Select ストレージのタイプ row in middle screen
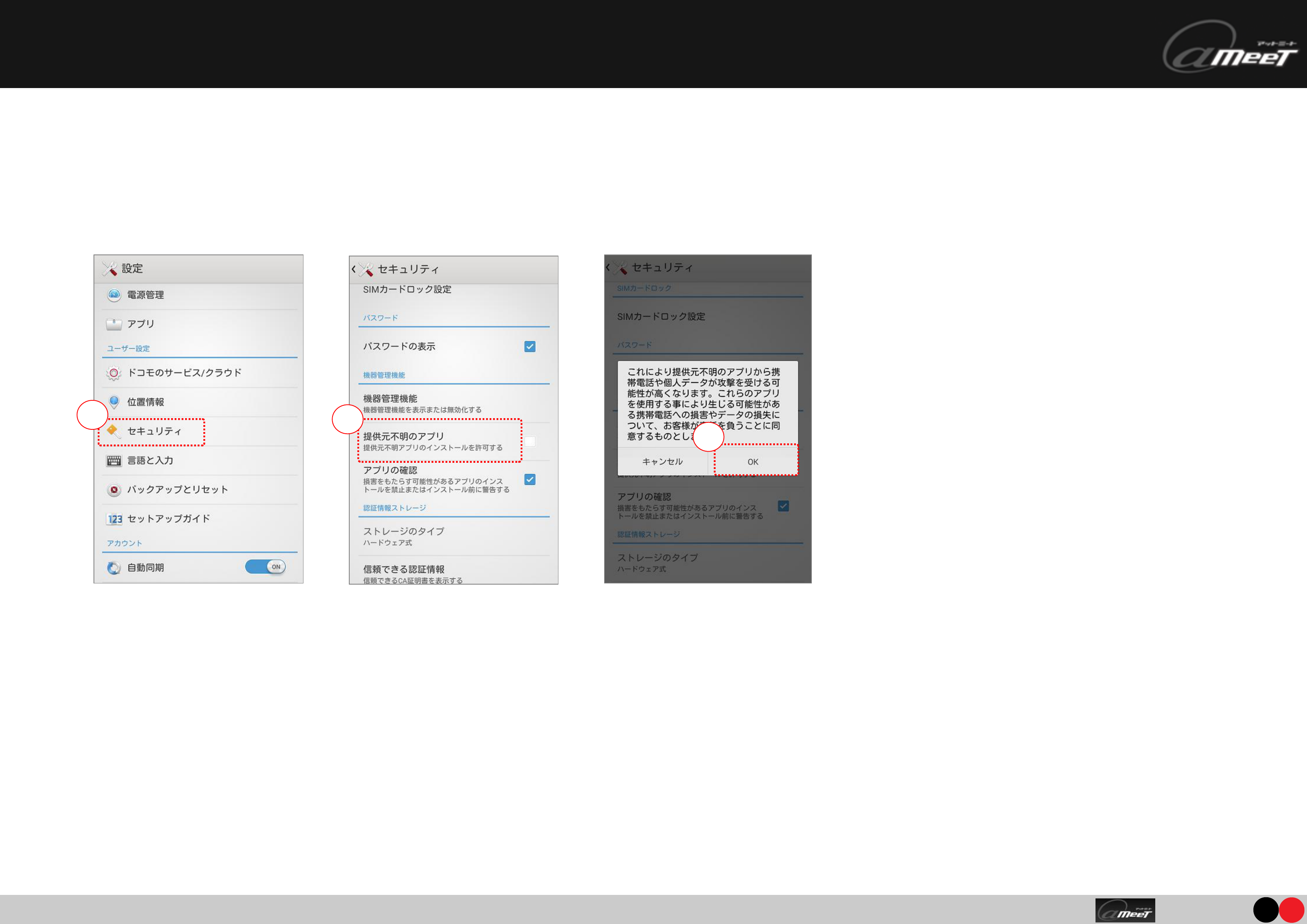1307x924 pixels. click(x=454, y=536)
